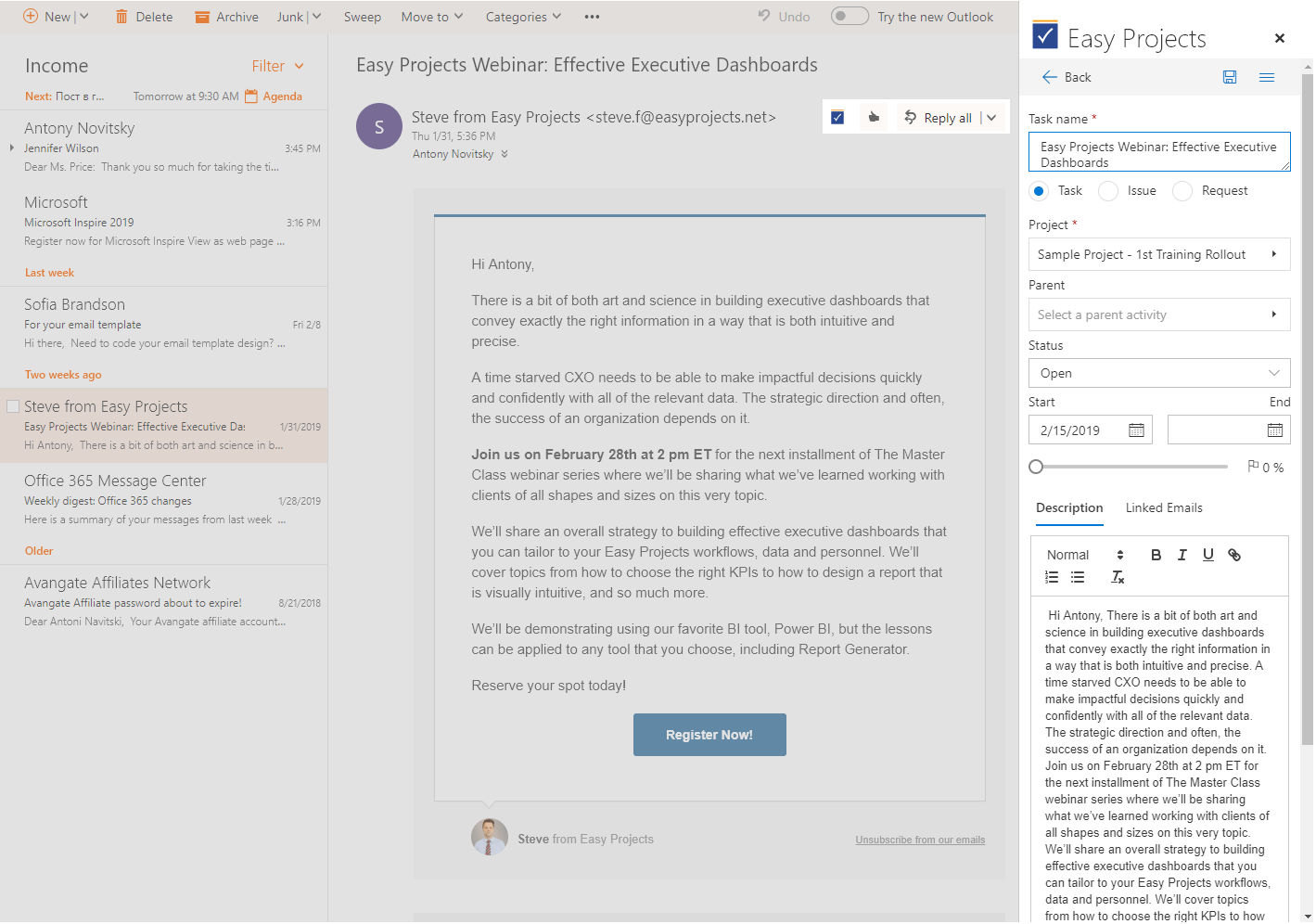This screenshot has height=924, width=1316.
Task: Select the Issue radio button
Action: click(x=1107, y=191)
